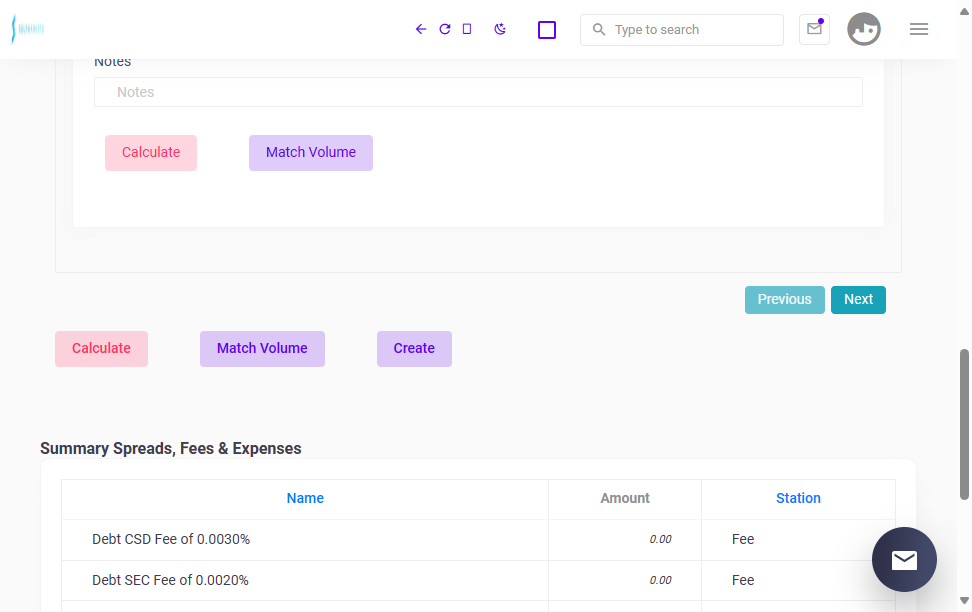Screen dimensions: 972x612
Task: Go to Next step
Action: (858, 299)
